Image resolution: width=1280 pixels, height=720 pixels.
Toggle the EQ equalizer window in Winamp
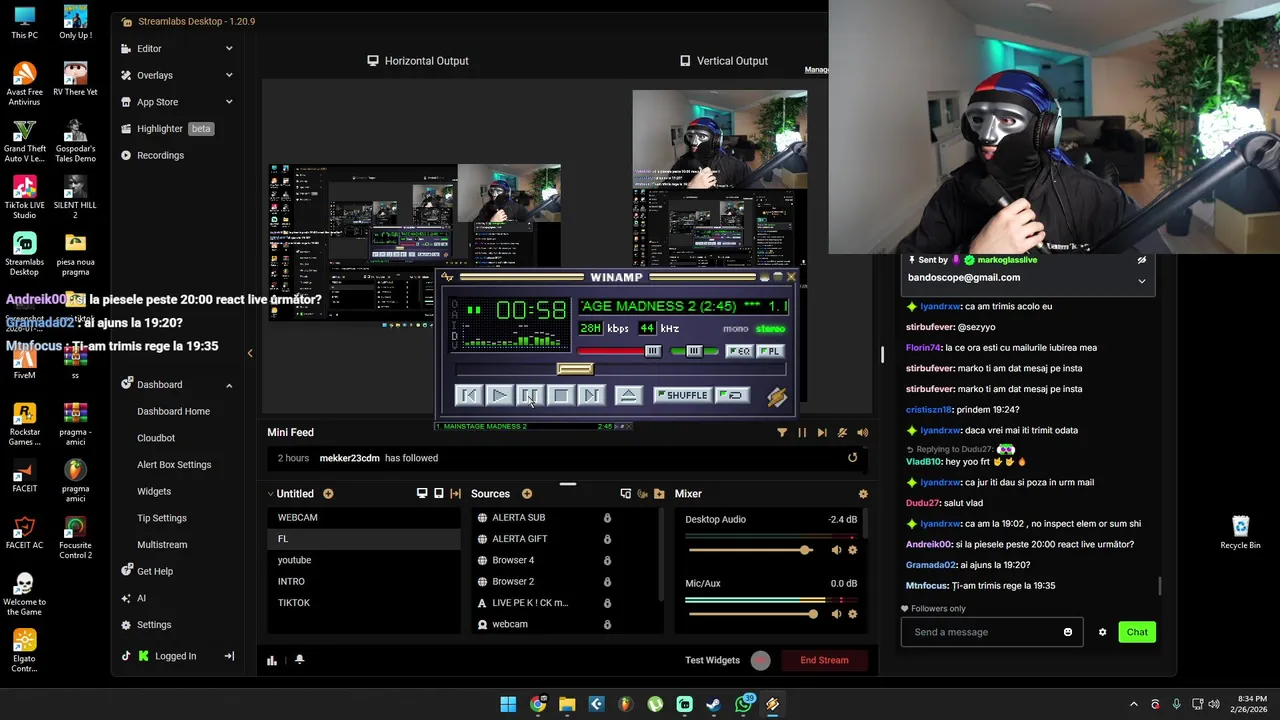(x=739, y=351)
